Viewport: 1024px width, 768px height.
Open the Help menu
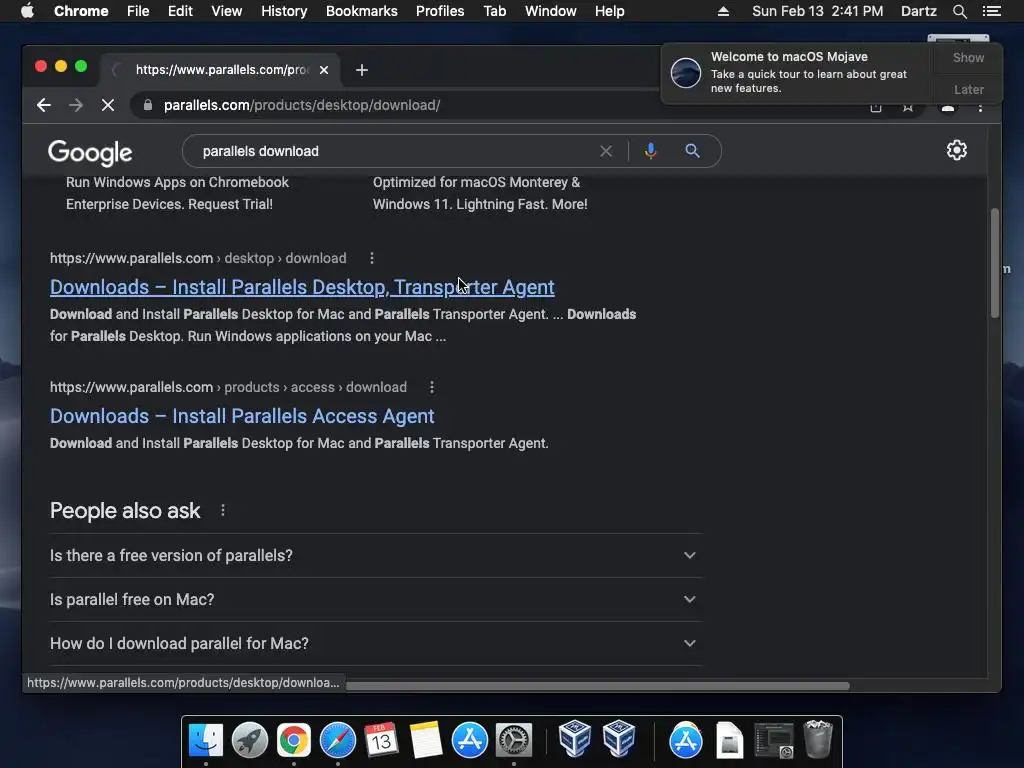[609, 11]
